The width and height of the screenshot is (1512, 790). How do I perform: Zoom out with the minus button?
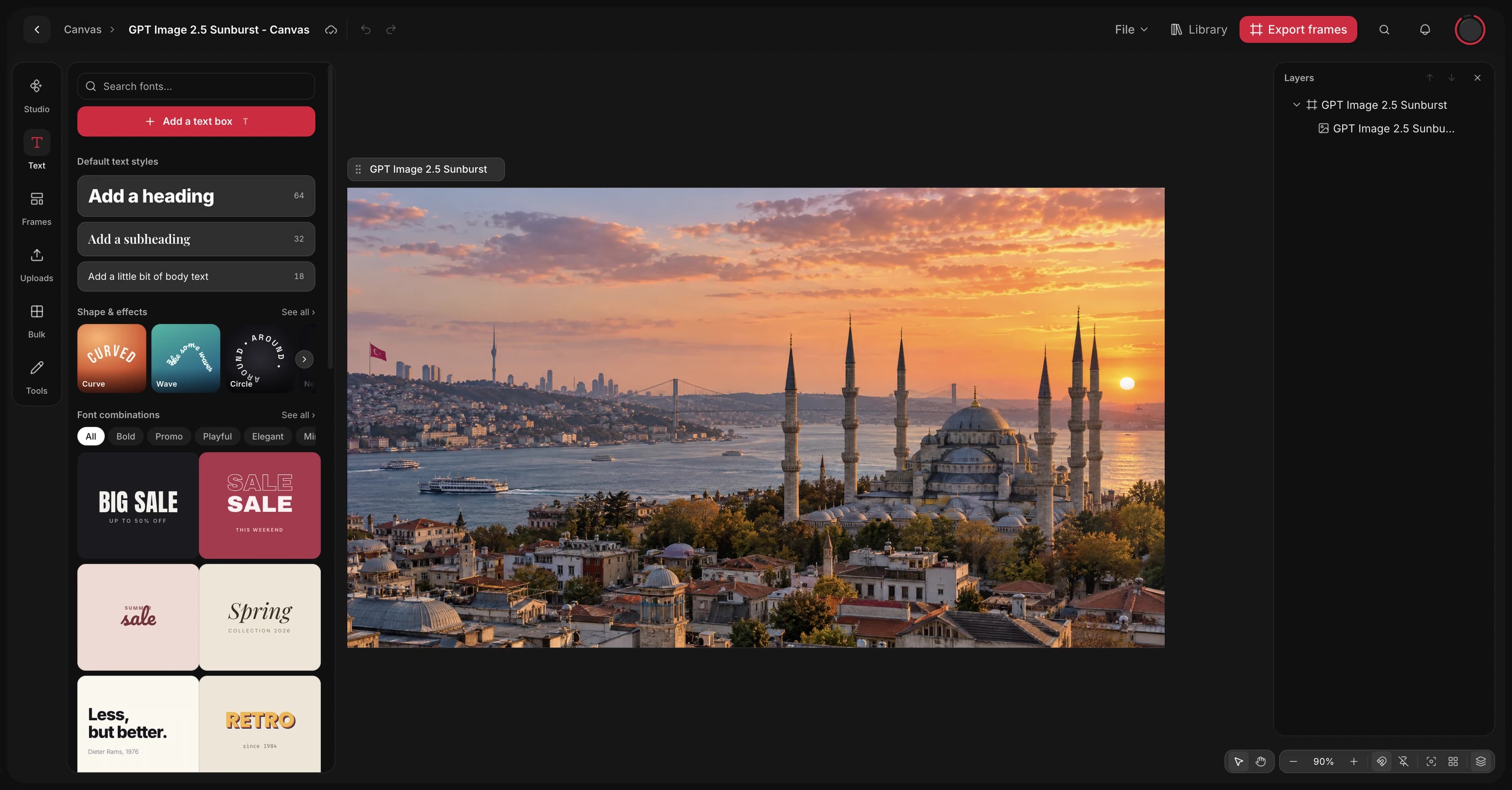1293,761
